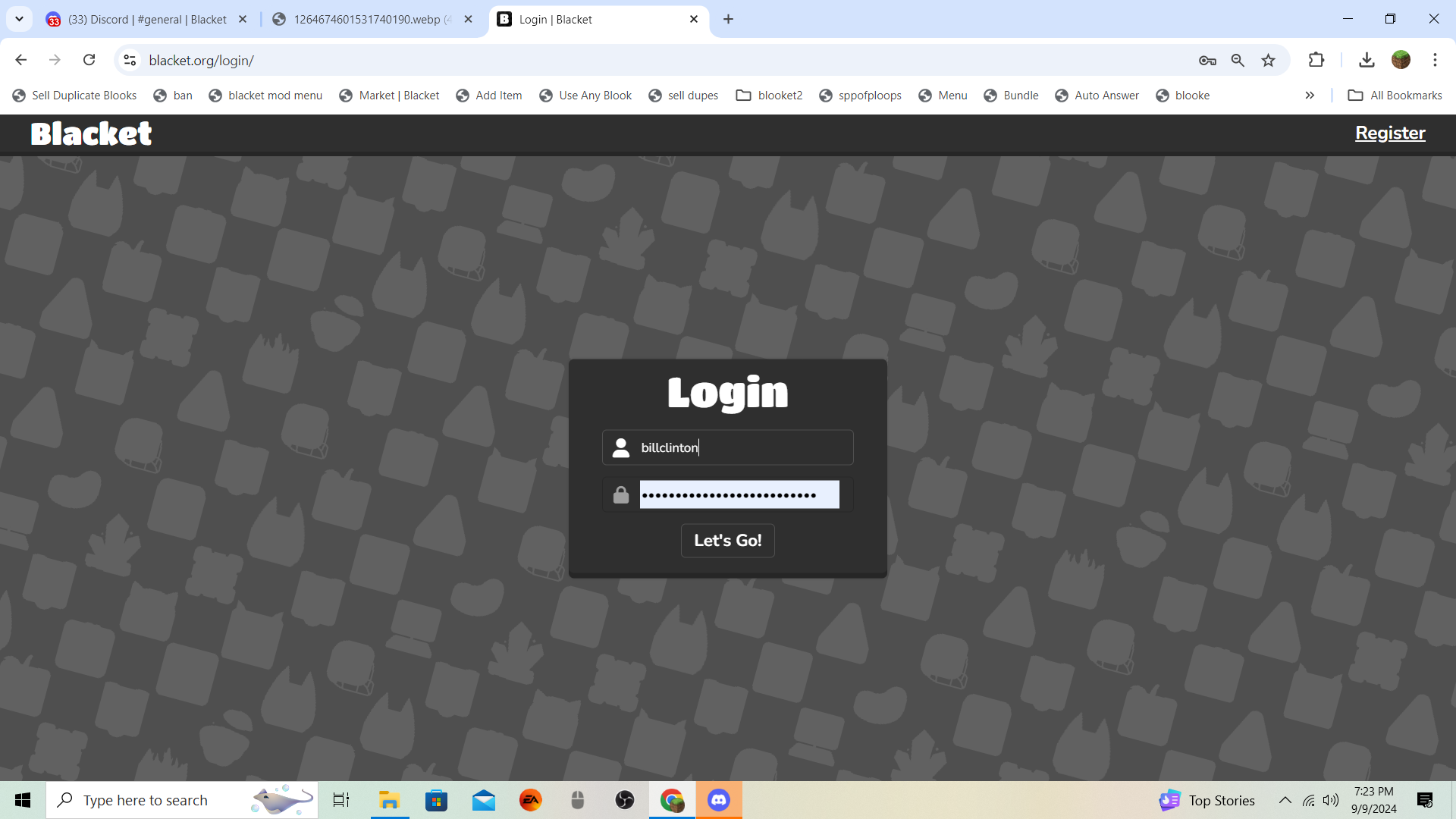
Task: Open the Chrome three-dot menu
Action: pos(1435,60)
